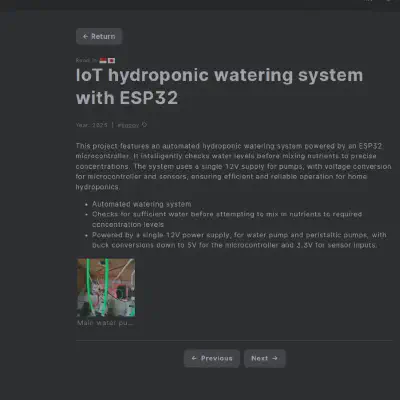The width and height of the screenshot is (400, 400).
Task: Open the main water pump thumbnail image
Action: pos(106,287)
